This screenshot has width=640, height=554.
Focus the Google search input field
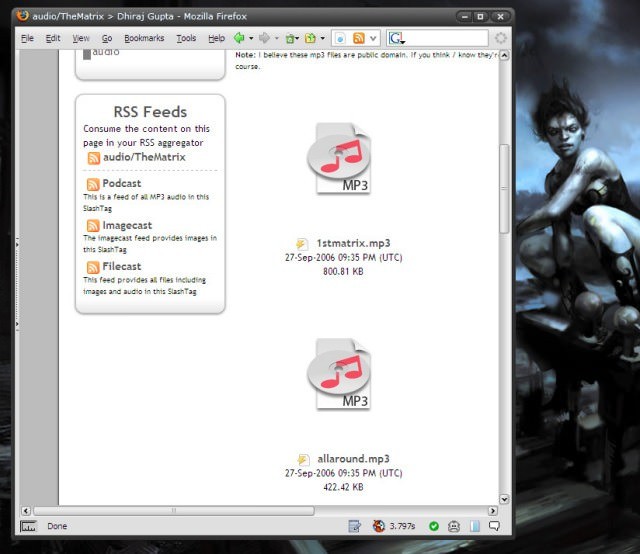(x=446, y=38)
